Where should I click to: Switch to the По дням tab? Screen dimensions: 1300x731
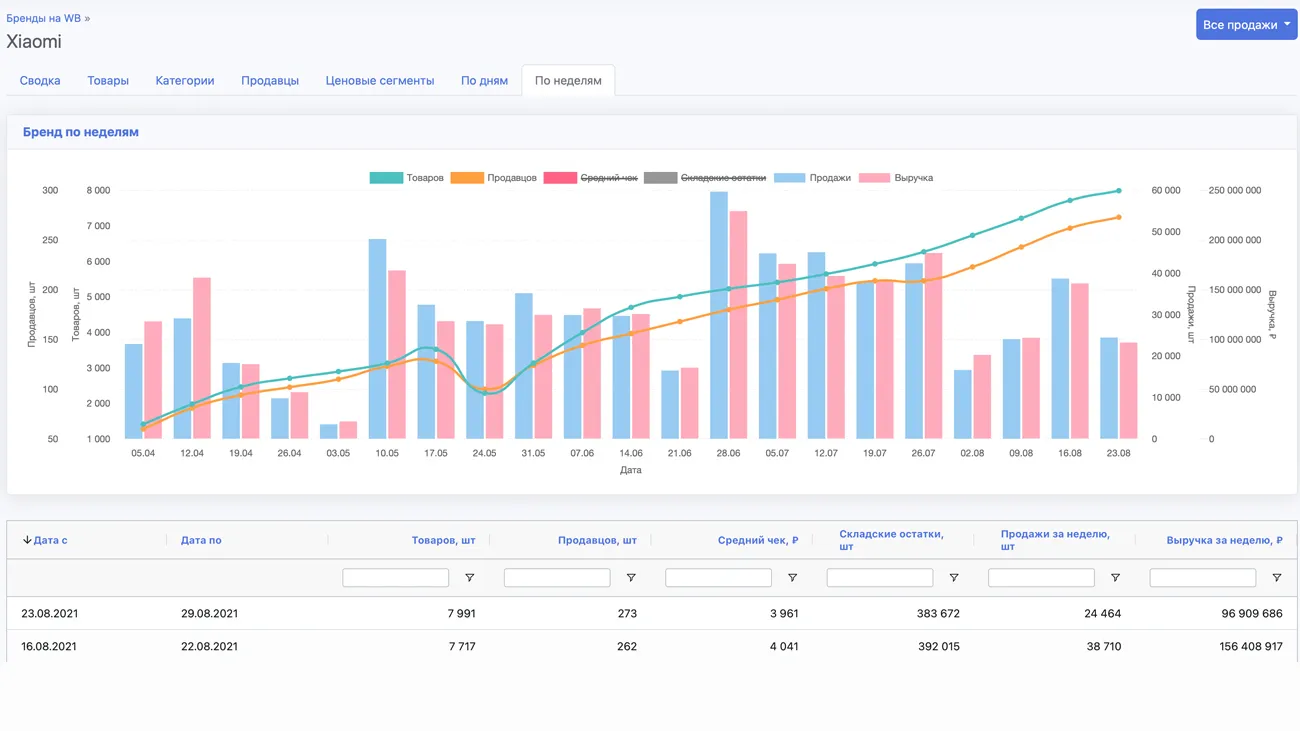point(484,81)
